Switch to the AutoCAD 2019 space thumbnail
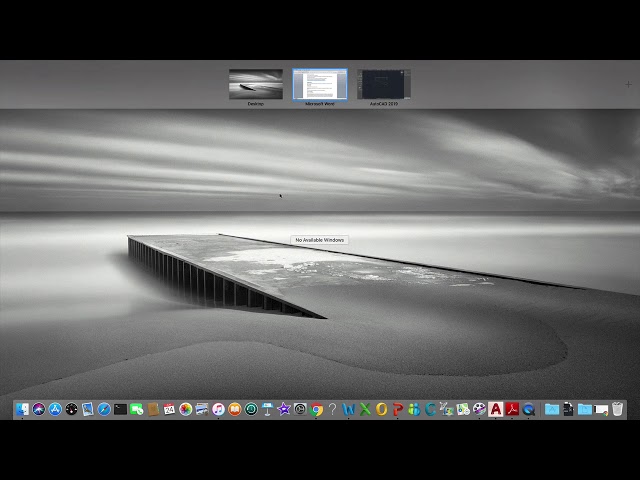Image resolution: width=640 pixels, height=480 pixels. tap(384, 84)
